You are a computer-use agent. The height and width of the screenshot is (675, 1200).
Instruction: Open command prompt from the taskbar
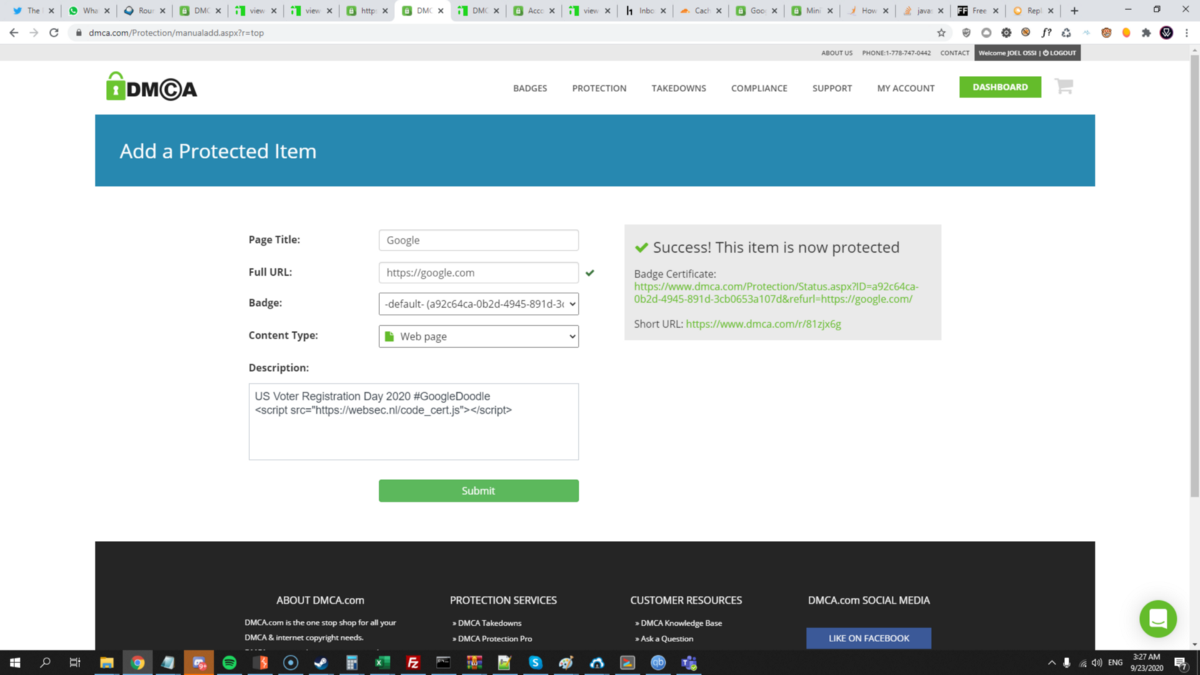click(443, 662)
